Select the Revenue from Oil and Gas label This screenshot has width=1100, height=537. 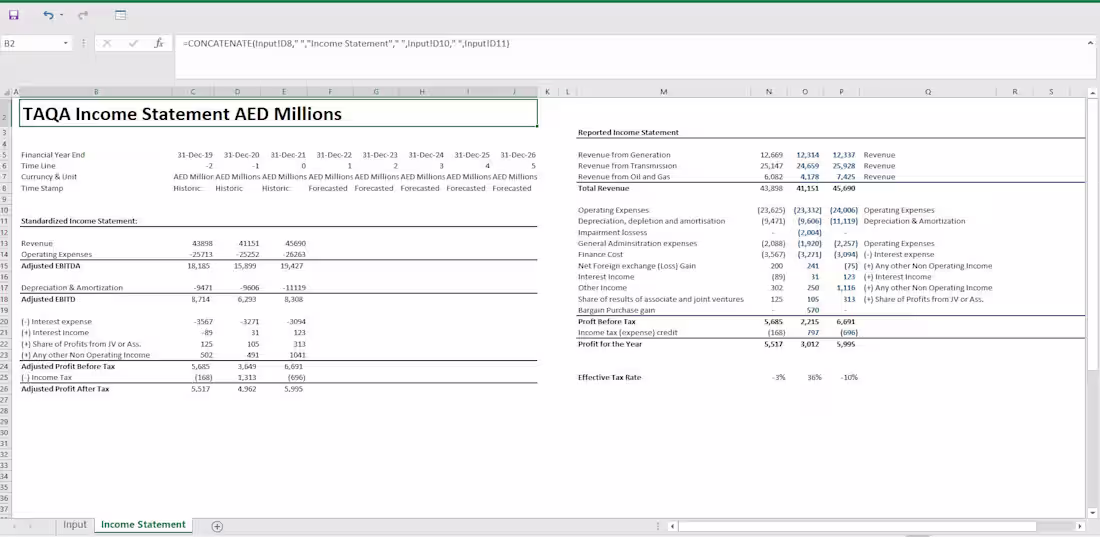pyautogui.click(x=623, y=178)
